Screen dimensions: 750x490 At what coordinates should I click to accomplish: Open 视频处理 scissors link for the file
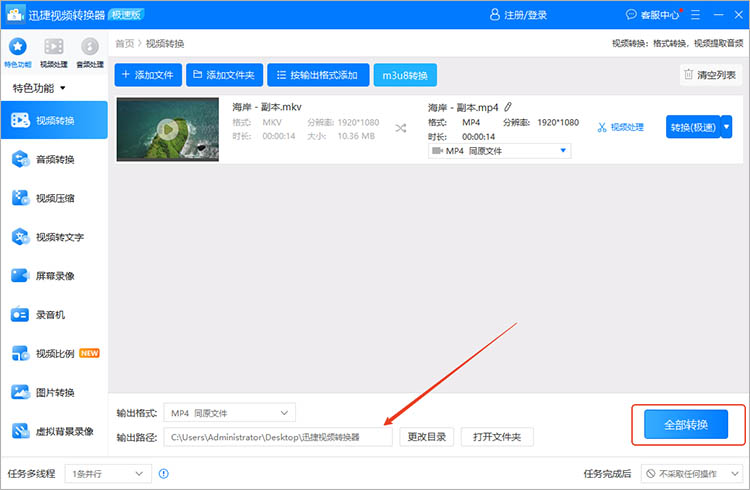click(621, 127)
